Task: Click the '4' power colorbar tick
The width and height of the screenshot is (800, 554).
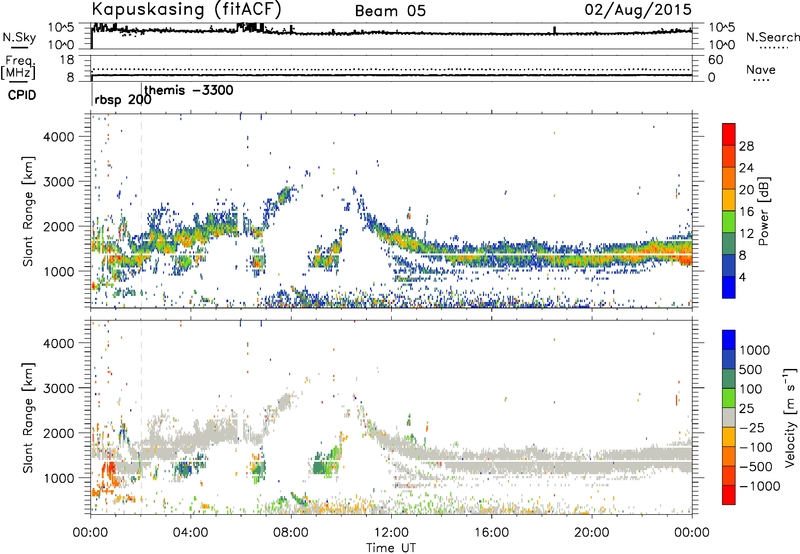Action: [743, 278]
